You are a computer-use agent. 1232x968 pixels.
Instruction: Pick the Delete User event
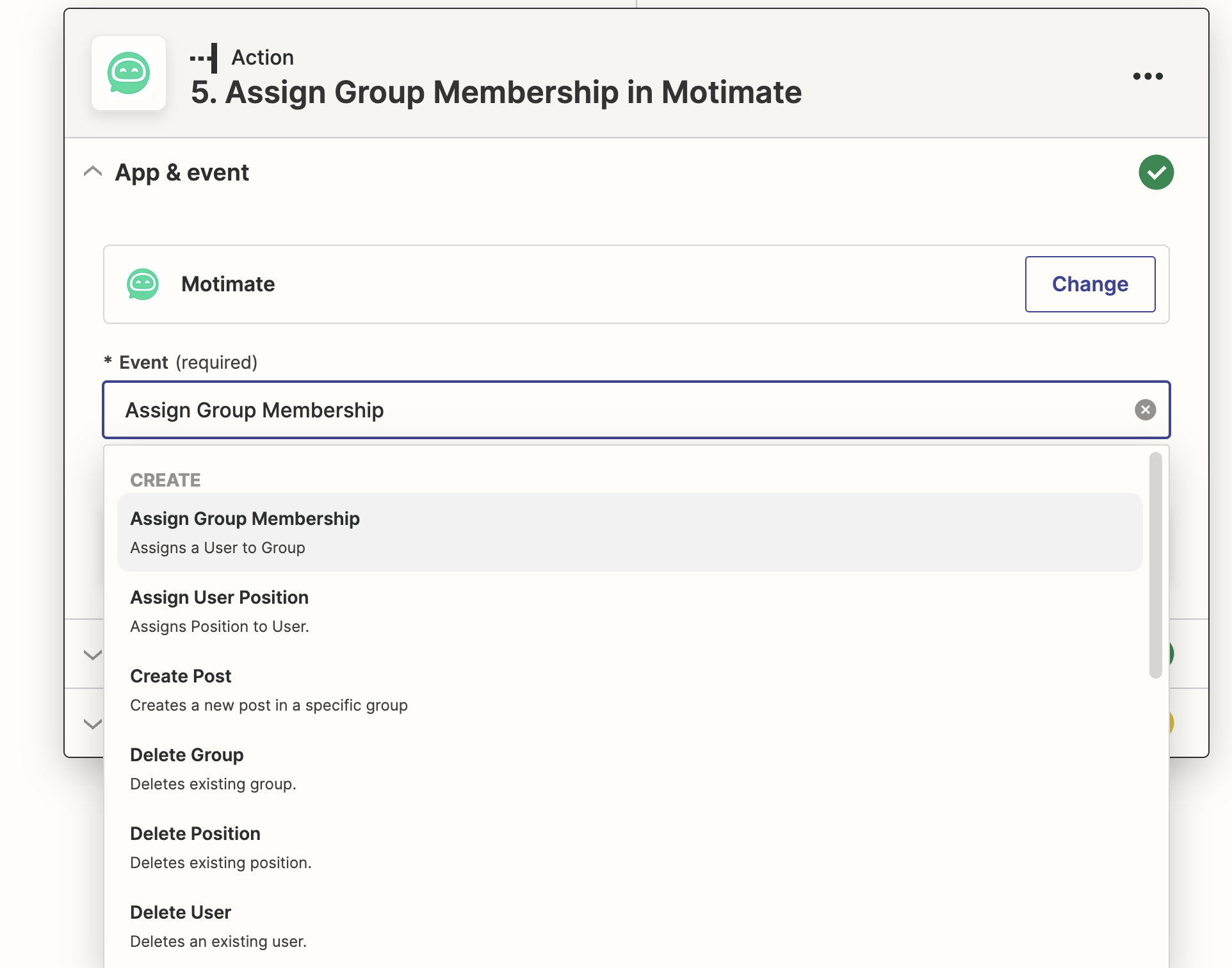pos(629,926)
